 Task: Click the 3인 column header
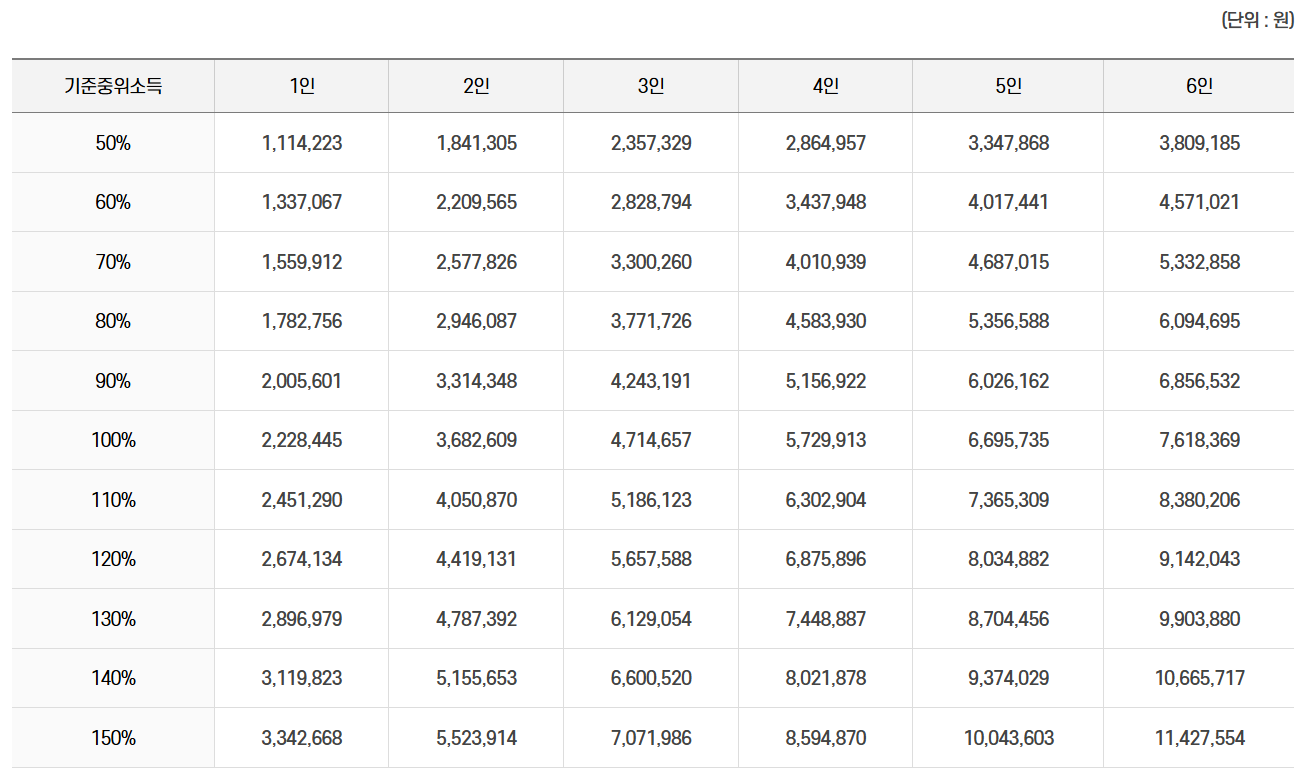point(651,86)
